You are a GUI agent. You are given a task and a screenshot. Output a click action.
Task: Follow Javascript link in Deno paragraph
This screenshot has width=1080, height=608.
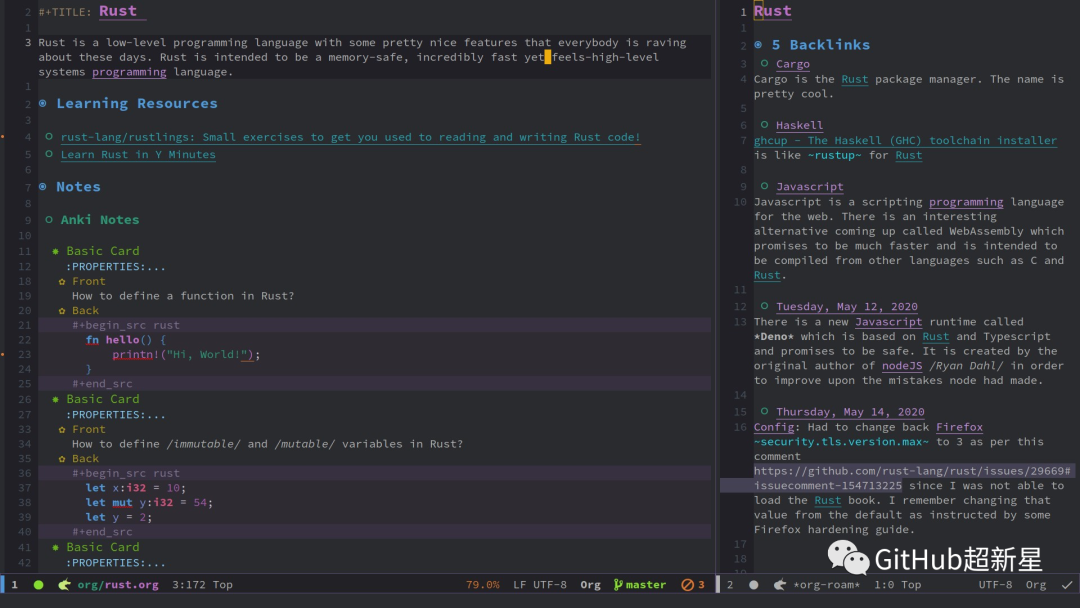tap(889, 322)
